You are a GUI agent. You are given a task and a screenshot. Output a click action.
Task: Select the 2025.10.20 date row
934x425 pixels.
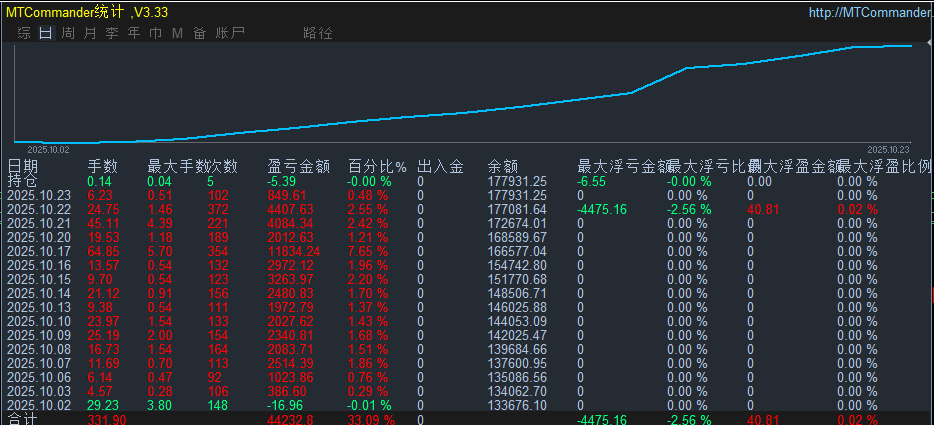39,238
